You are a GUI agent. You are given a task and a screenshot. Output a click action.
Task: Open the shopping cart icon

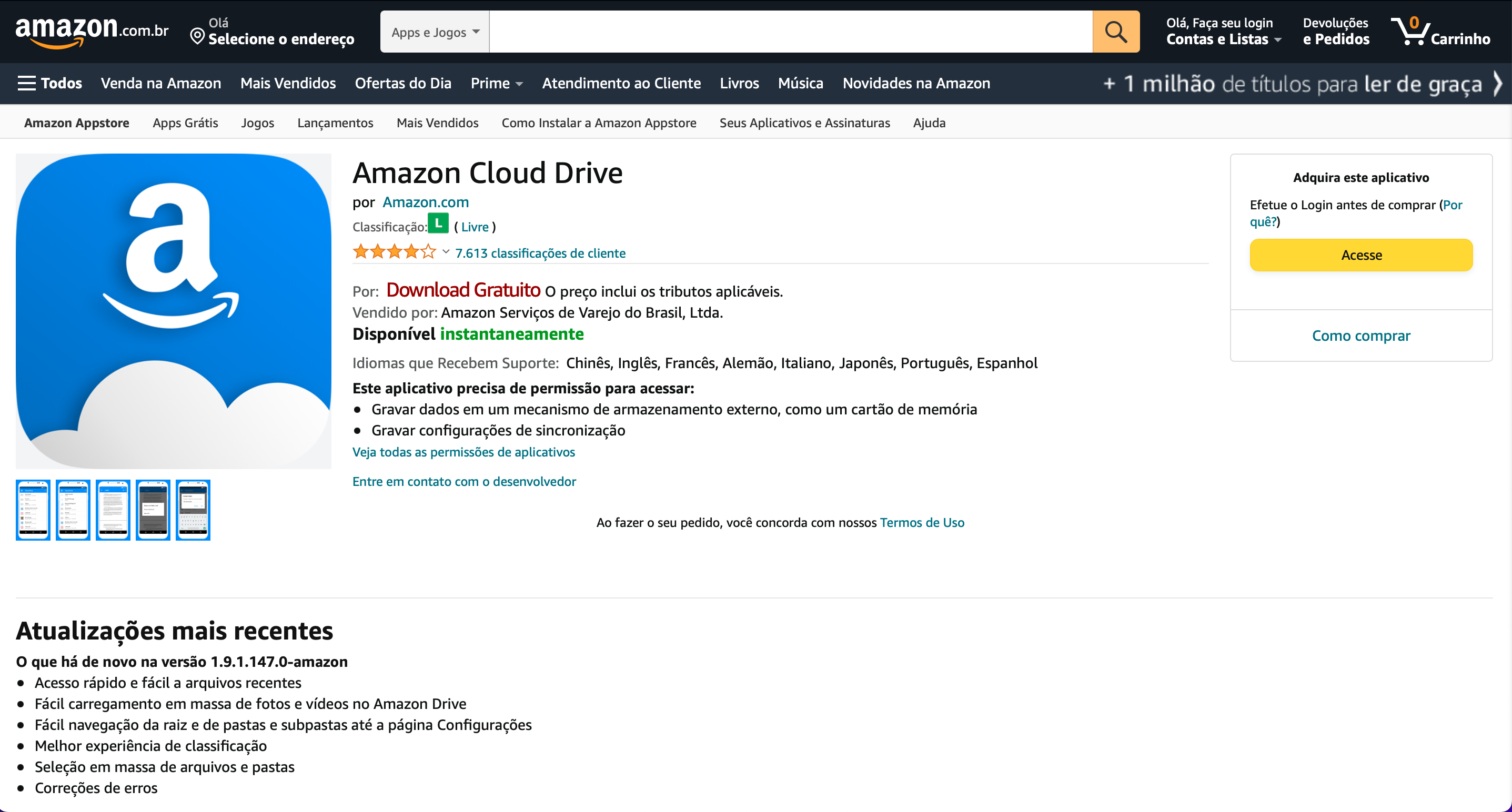(x=1439, y=32)
